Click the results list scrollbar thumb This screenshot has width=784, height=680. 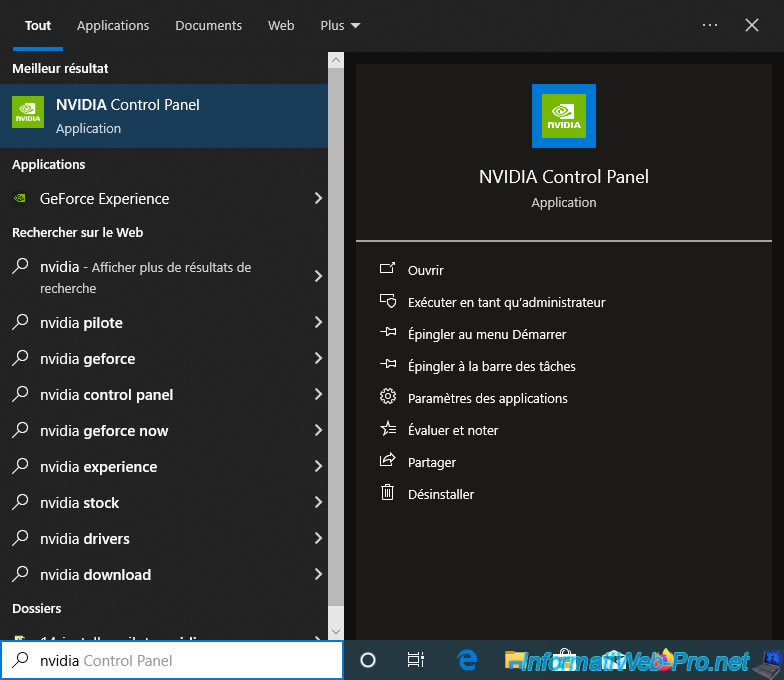tap(336, 338)
